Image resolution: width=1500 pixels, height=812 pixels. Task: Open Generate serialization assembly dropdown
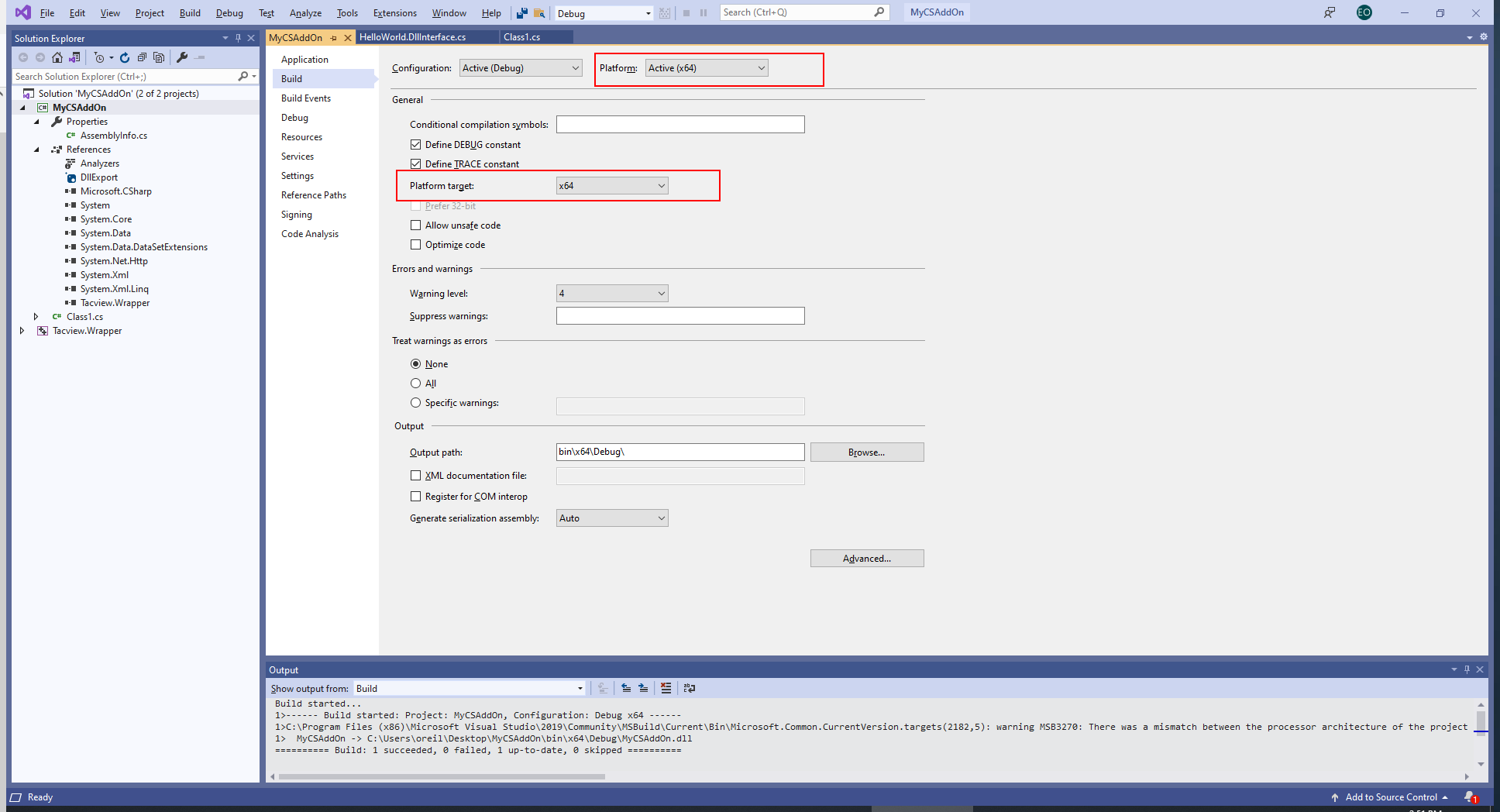612,518
